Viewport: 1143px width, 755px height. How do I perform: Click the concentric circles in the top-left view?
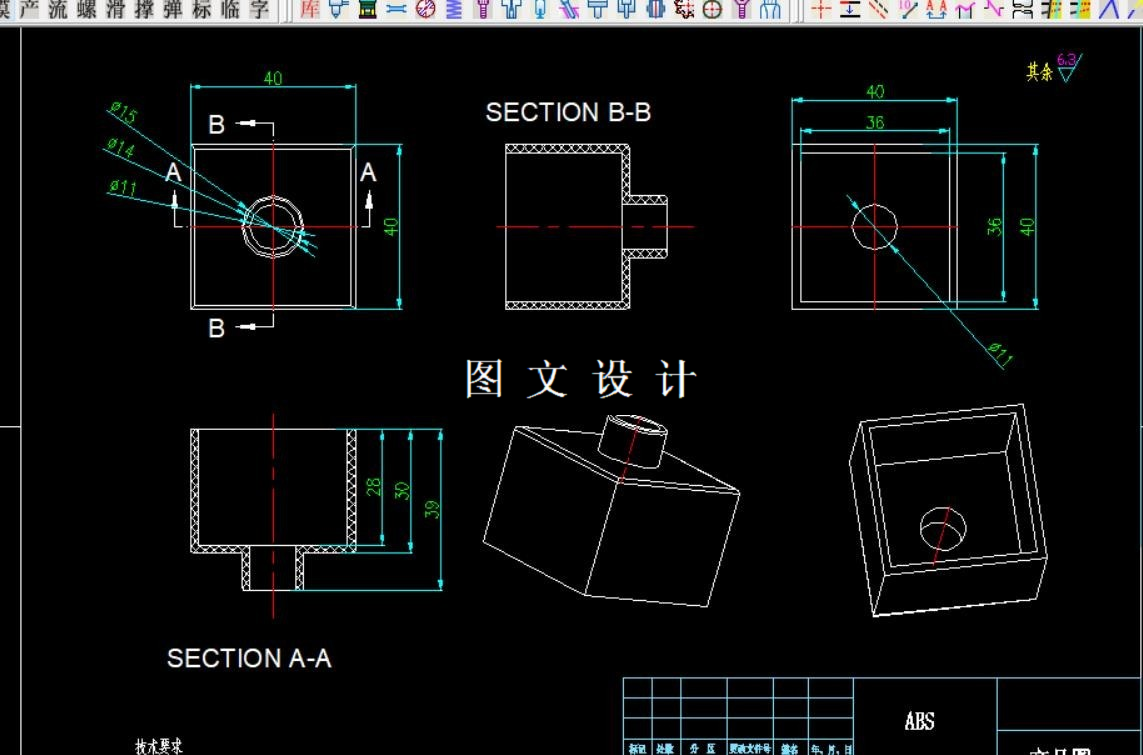[x=273, y=227]
